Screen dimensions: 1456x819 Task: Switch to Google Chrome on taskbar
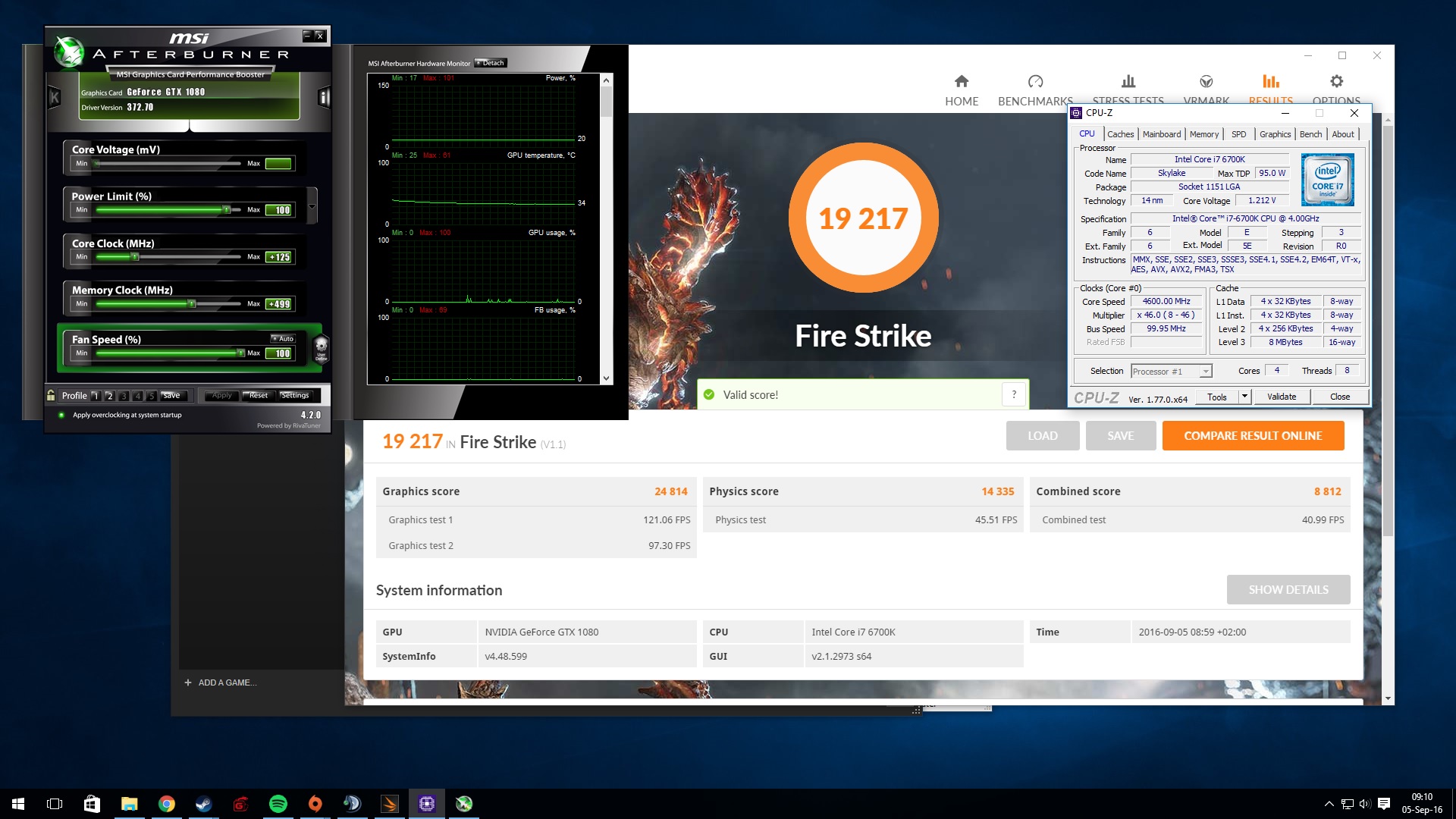pos(166,804)
